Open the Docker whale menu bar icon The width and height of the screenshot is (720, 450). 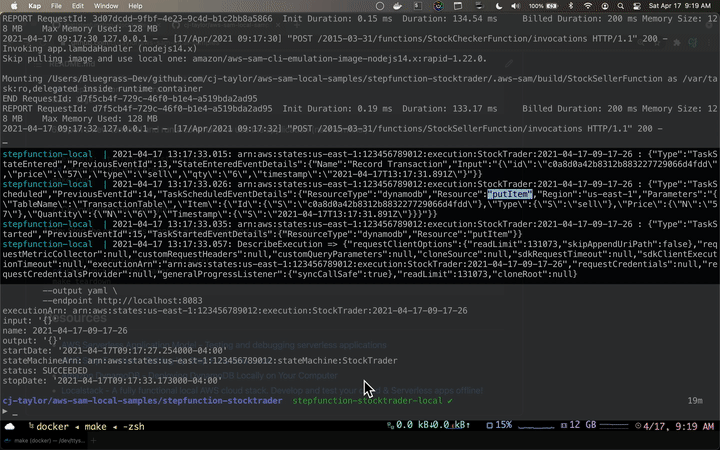pyautogui.click(x=398, y=6)
